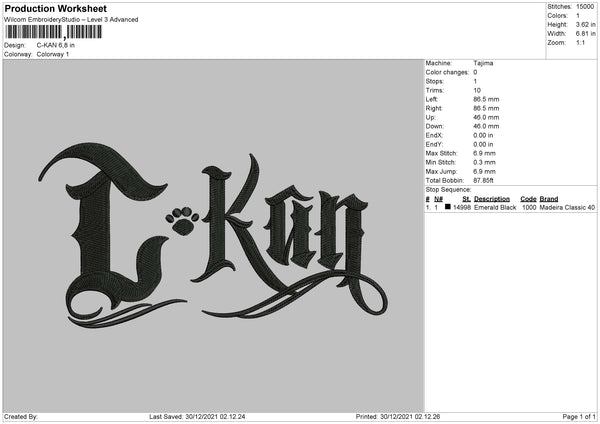Select the Trims value '10'
Viewport: 600px width, 424px height.
[x=477, y=90]
